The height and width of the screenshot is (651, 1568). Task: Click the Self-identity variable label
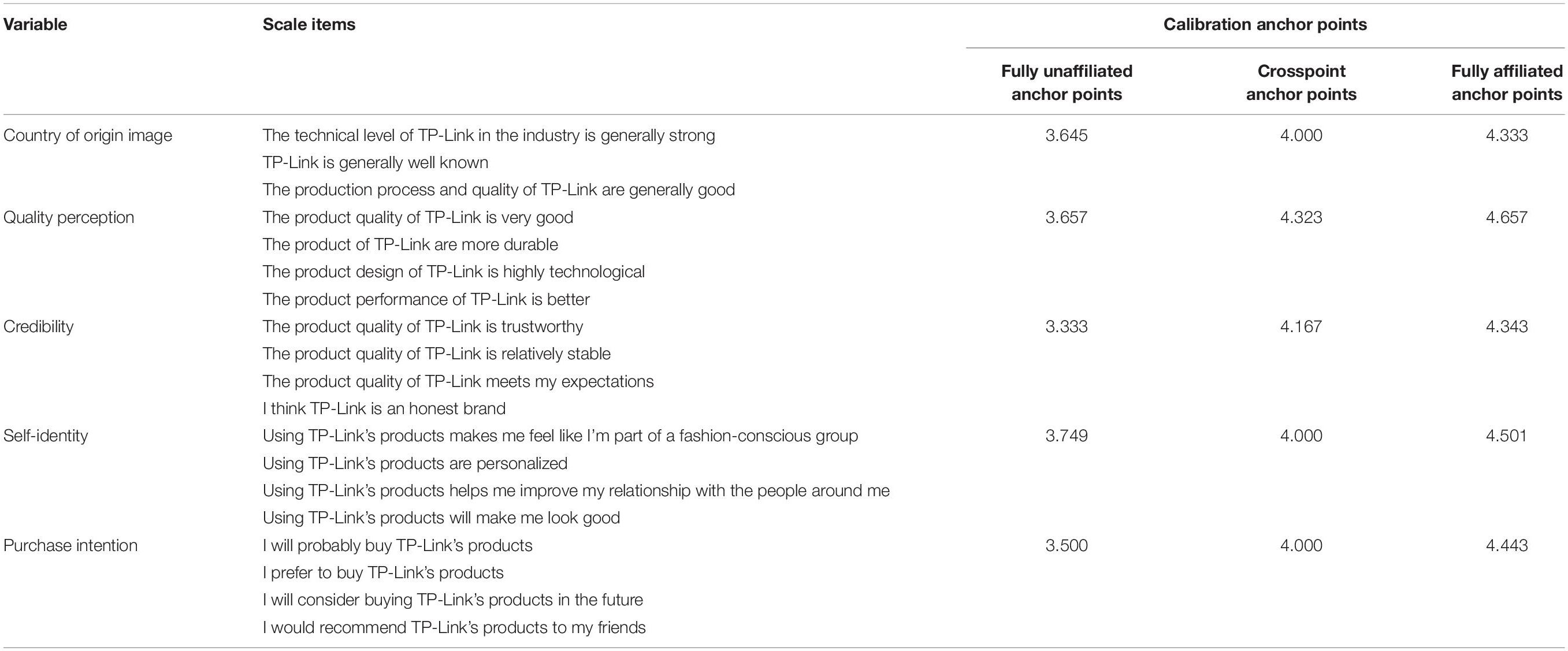[46, 436]
